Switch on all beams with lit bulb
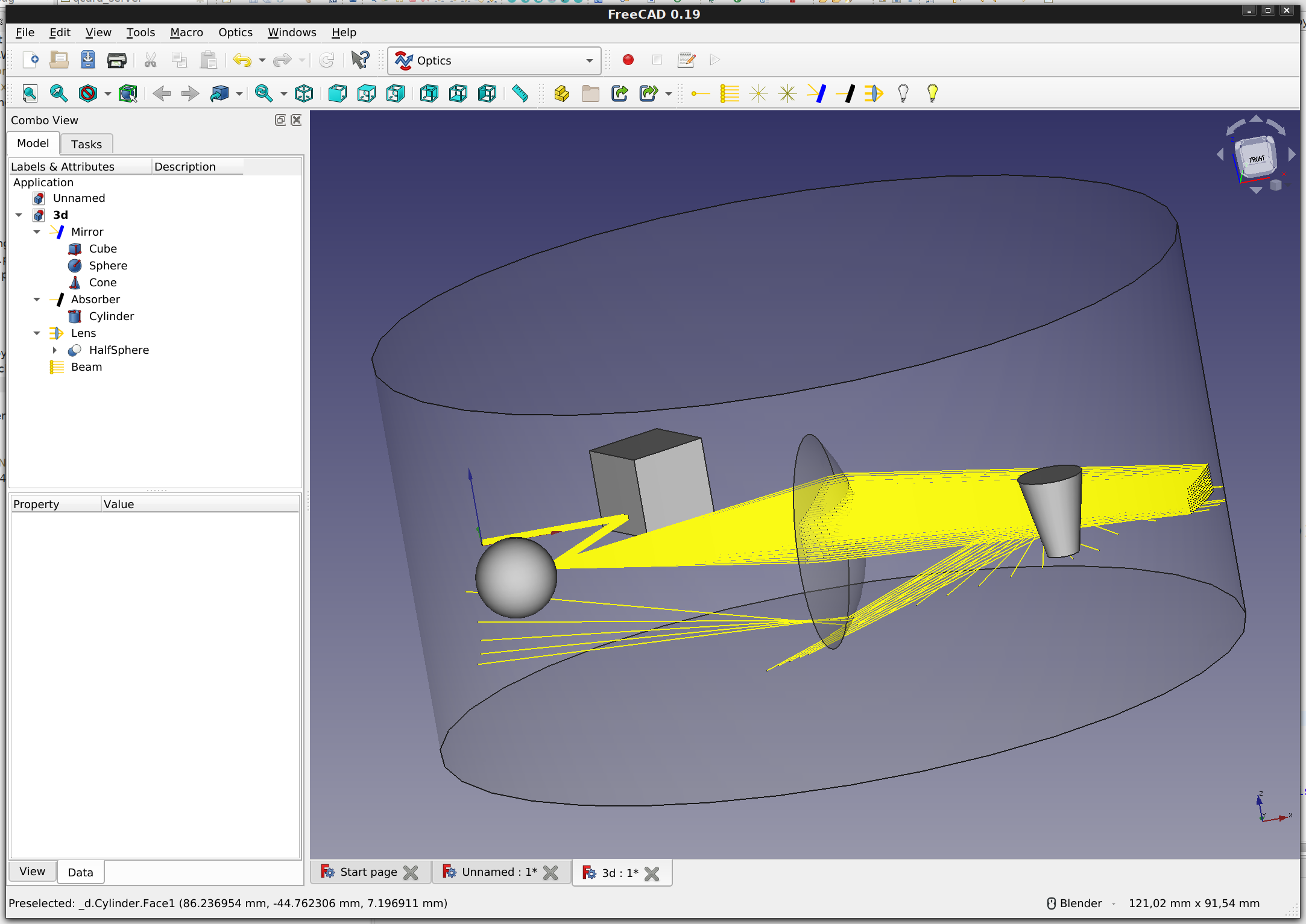Image resolution: width=1306 pixels, height=924 pixels. click(932, 93)
